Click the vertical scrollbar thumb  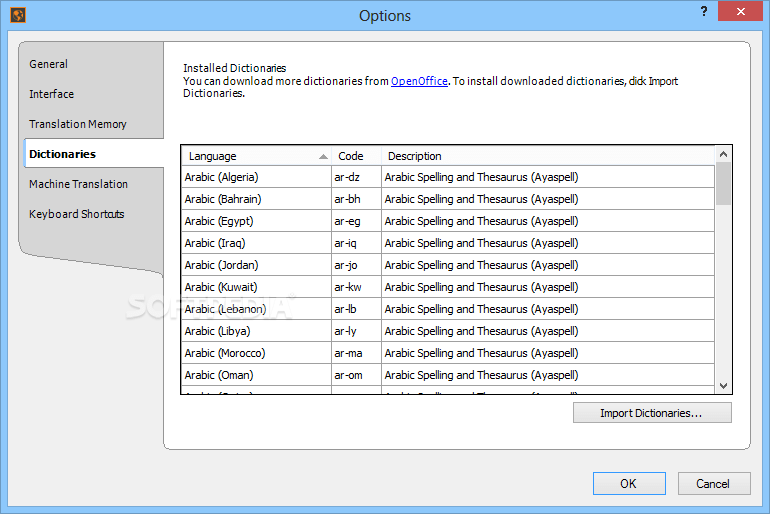coord(723,184)
